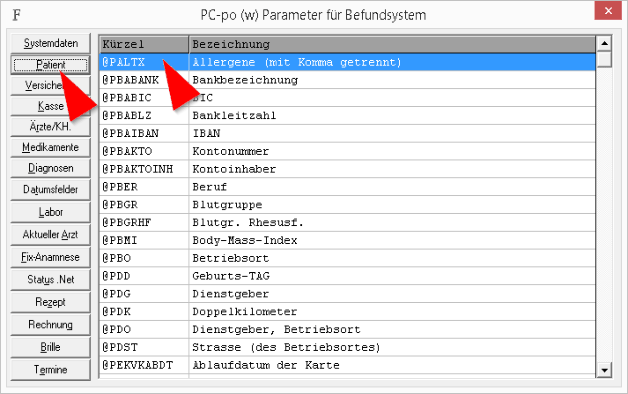Viewport: 628px width, 394px height.
Task: Select the @PDK Doppelkilometer row
Action: tap(348, 312)
